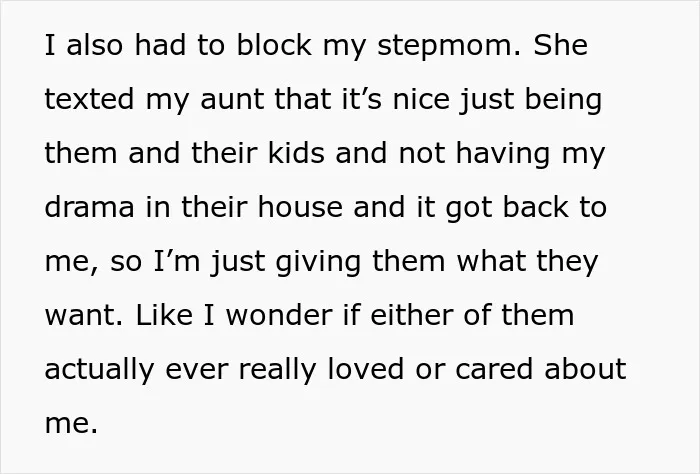The width and height of the screenshot is (700, 474).
Task: Click the final word "me." on last line
Action: coord(71,424)
